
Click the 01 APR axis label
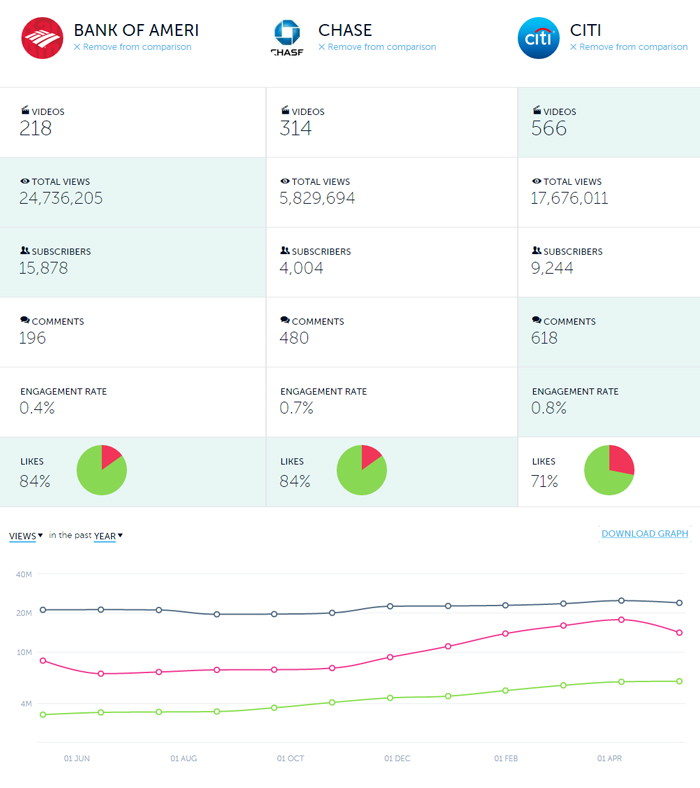[609, 758]
